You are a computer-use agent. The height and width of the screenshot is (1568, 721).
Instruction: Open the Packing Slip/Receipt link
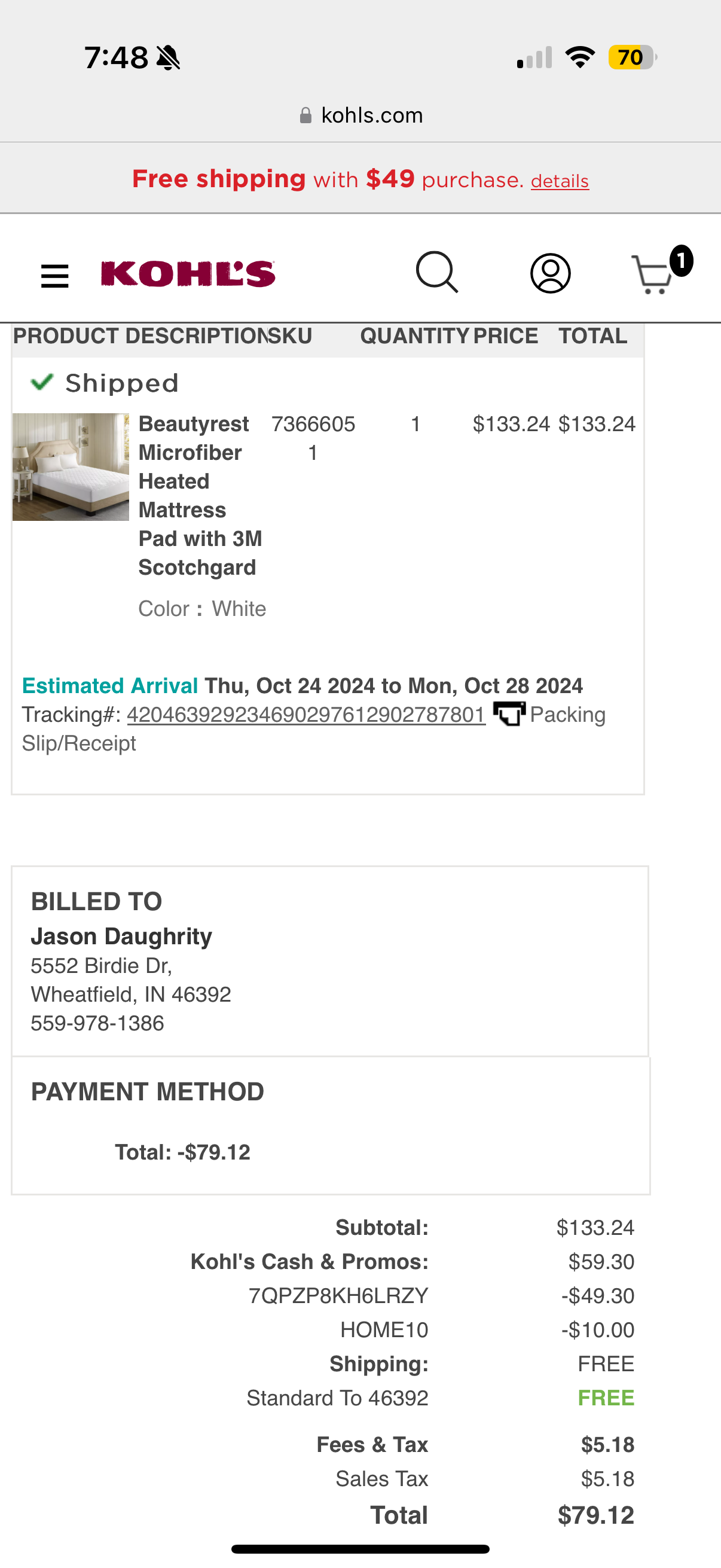(x=313, y=728)
